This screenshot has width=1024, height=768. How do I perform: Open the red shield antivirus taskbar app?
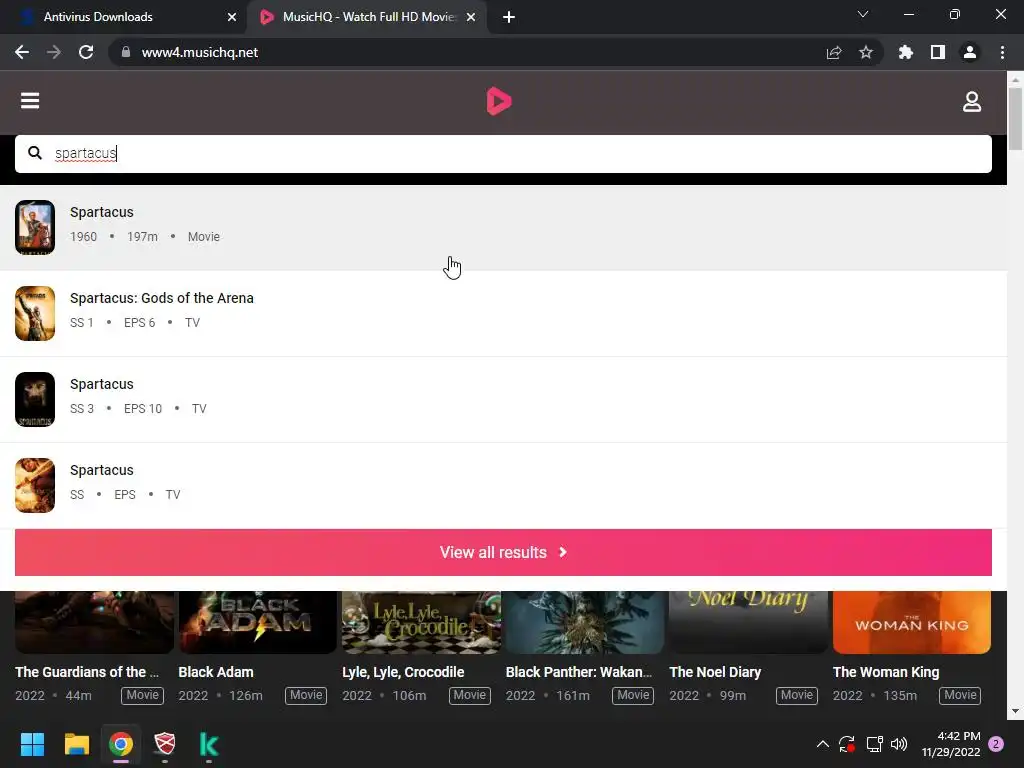pos(165,744)
